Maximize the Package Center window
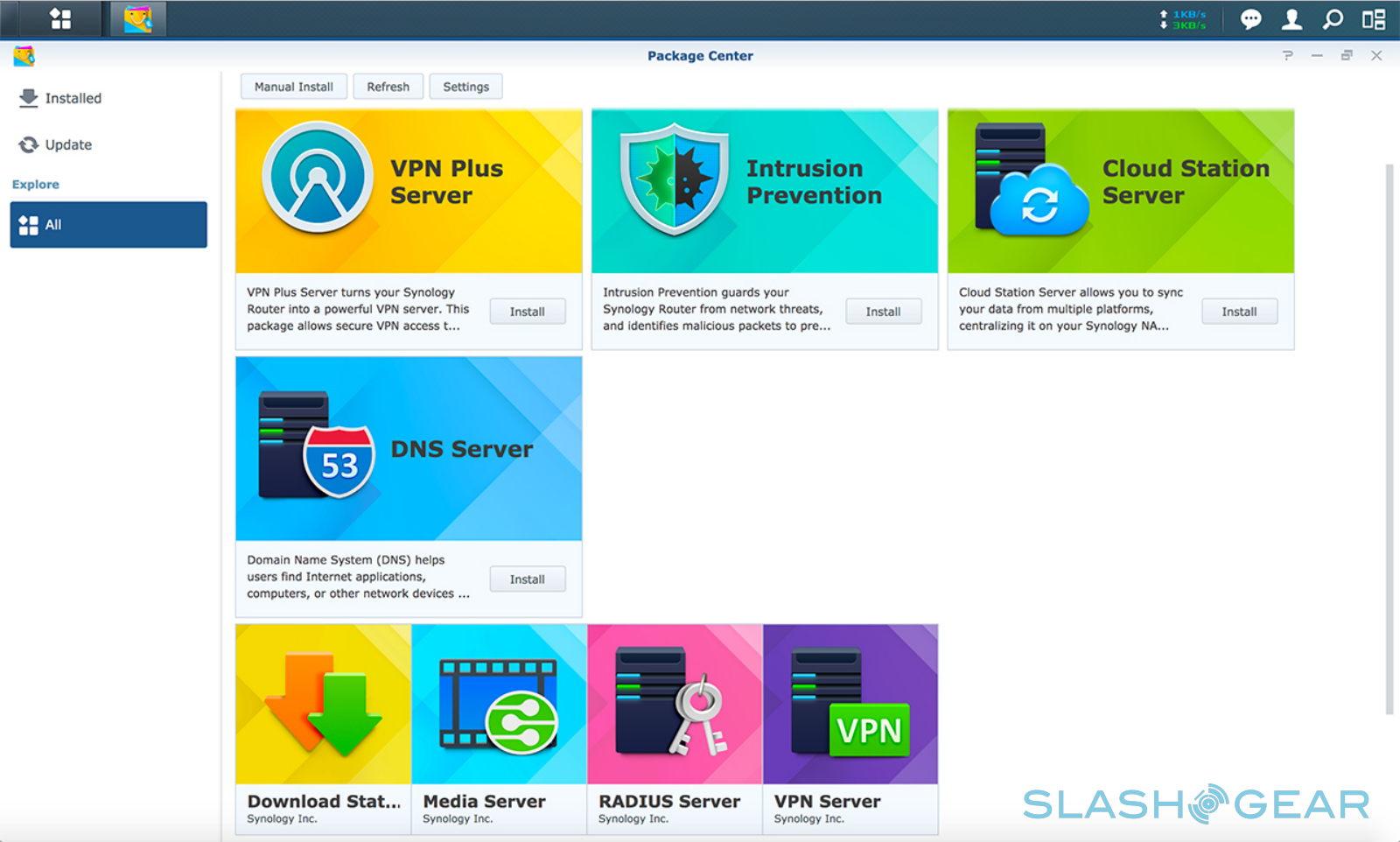1400x842 pixels. pos(1347,55)
